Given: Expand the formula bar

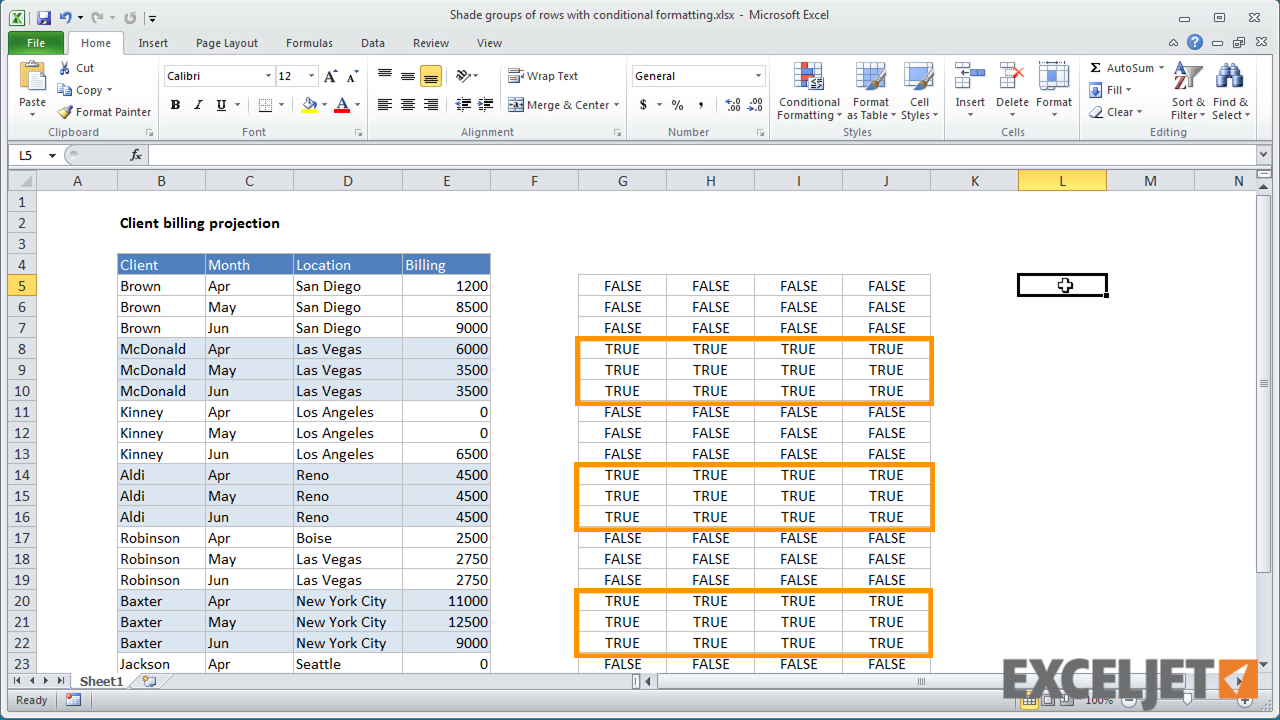Looking at the screenshot, I should pyautogui.click(x=1264, y=155).
